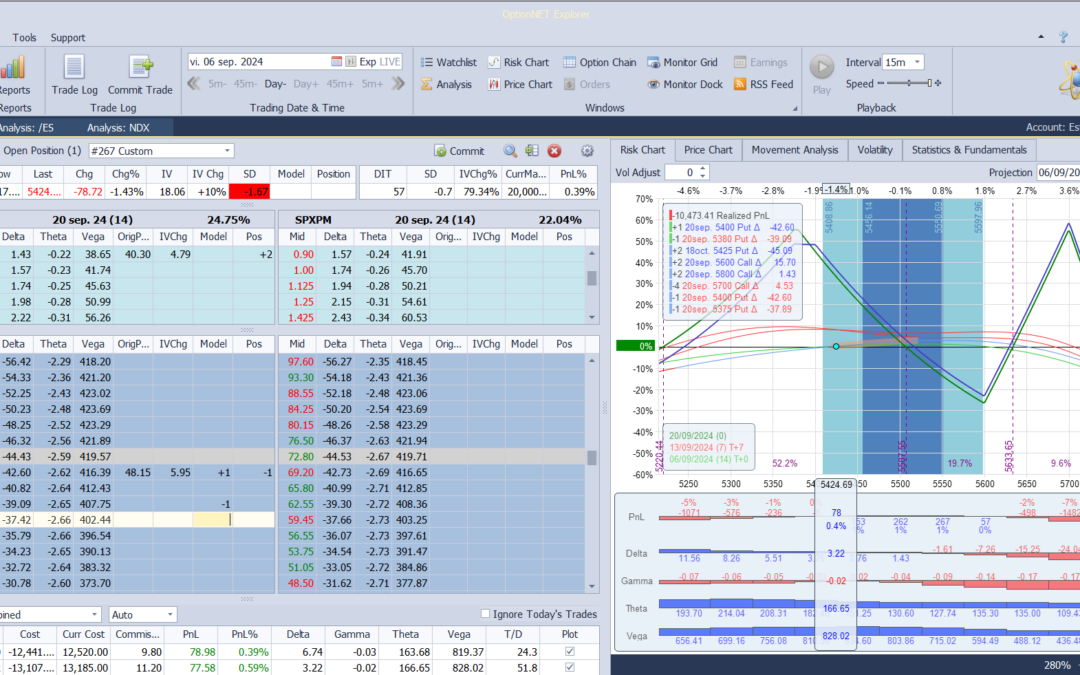1080x675 pixels.
Task: Open Price Chart from Windows group
Action: click(x=520, y=84)
